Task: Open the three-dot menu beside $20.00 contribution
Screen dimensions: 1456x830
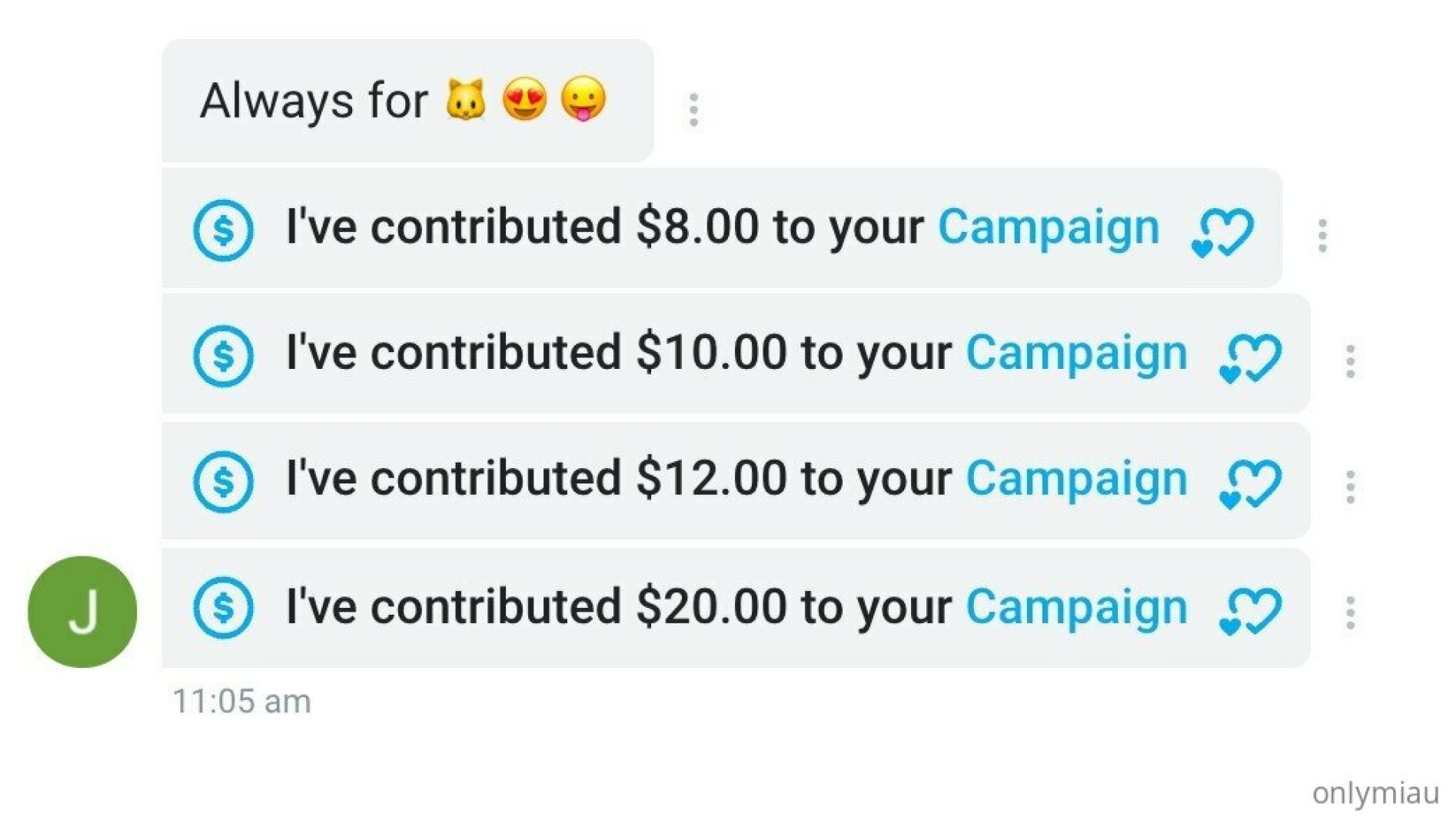Action: (x=1350, y=613)
